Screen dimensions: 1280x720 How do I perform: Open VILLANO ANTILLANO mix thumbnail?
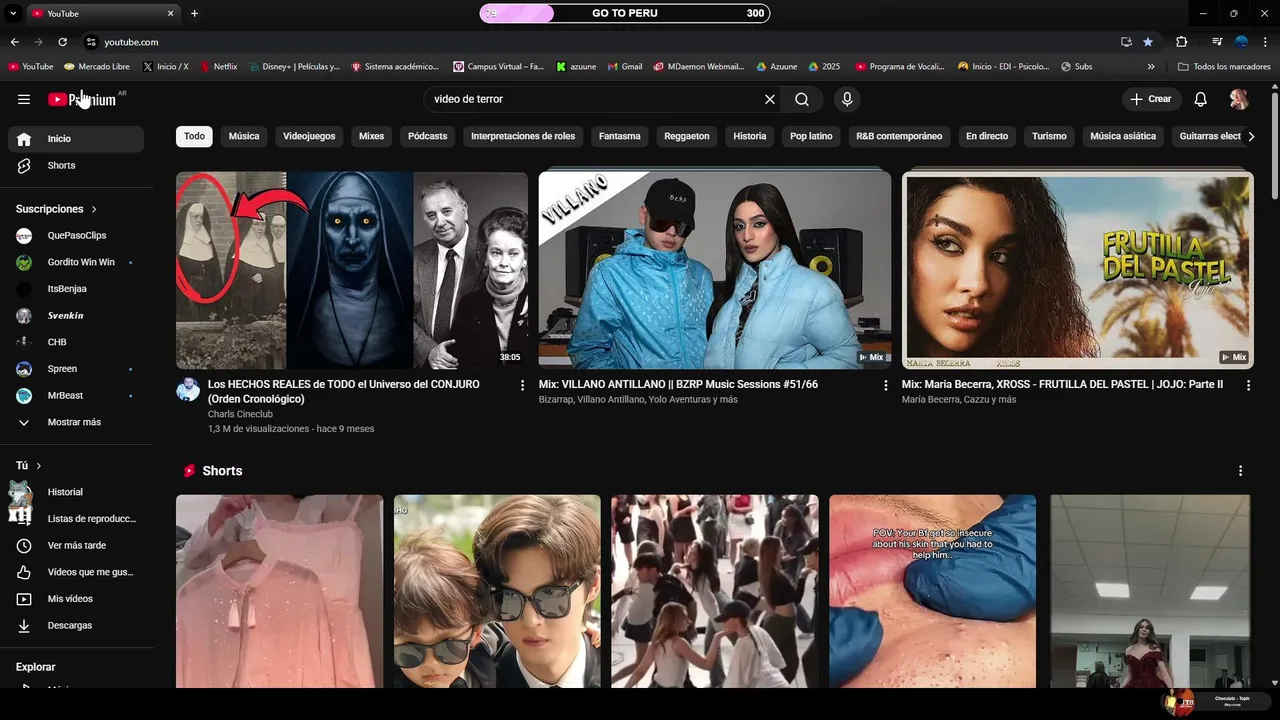click(x=715, y=270)
